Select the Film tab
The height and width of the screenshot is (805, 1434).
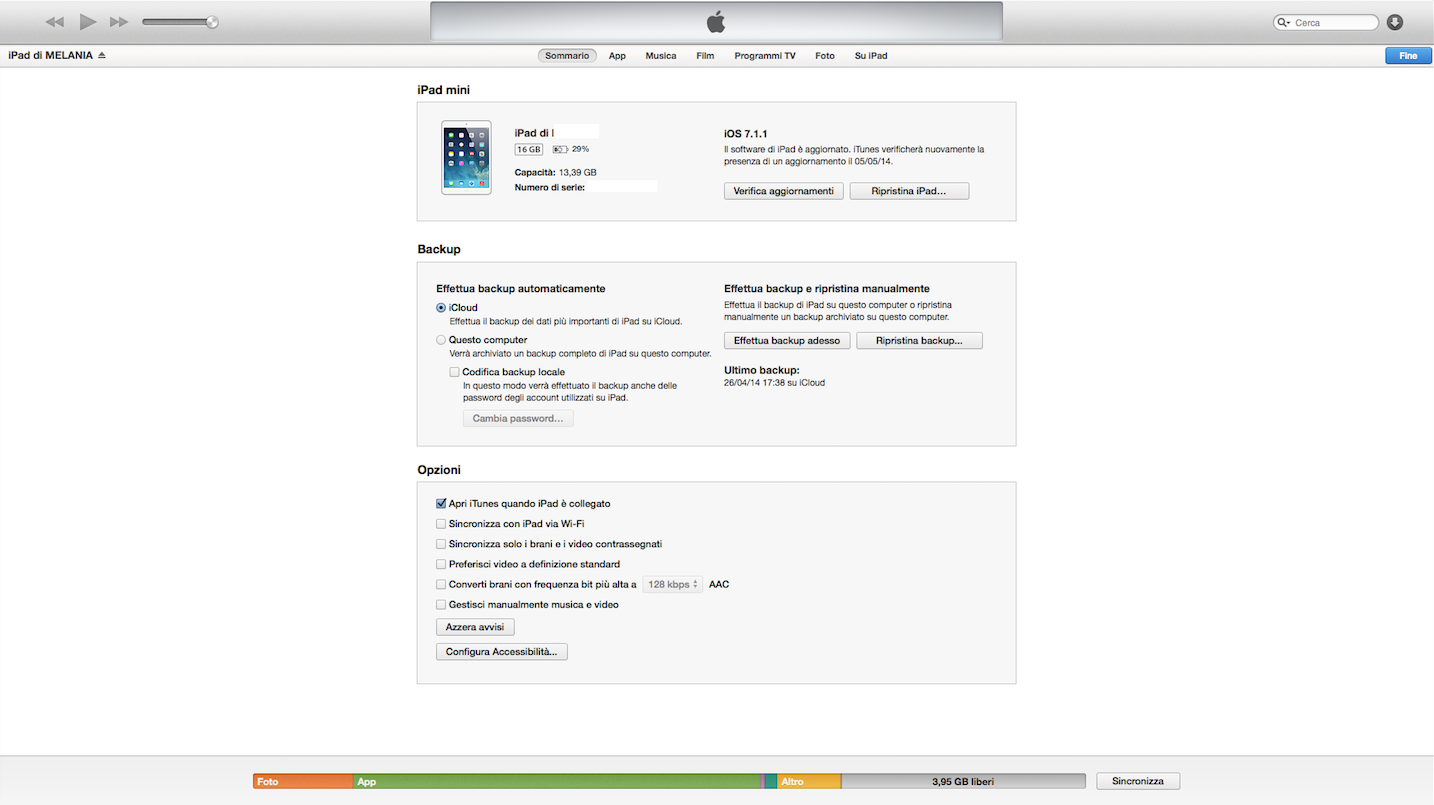click(x=705, y=56)
